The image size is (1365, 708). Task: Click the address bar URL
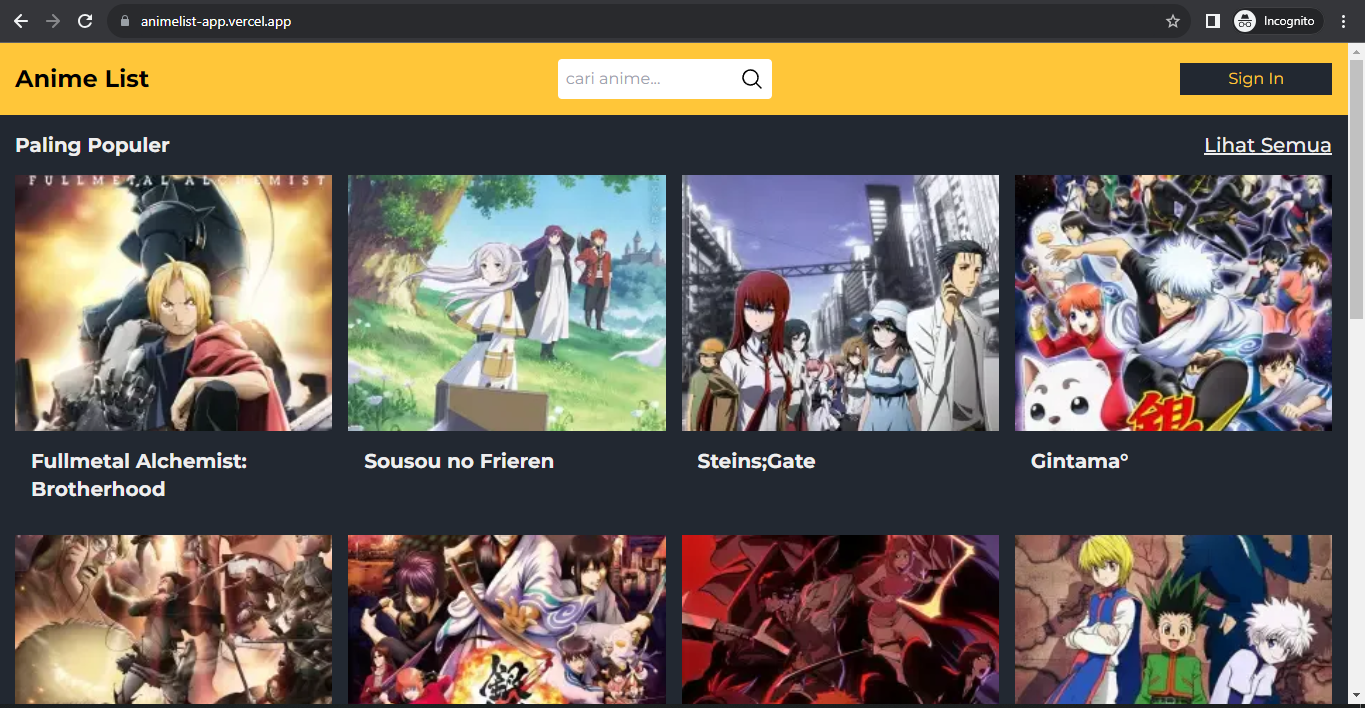216,21
